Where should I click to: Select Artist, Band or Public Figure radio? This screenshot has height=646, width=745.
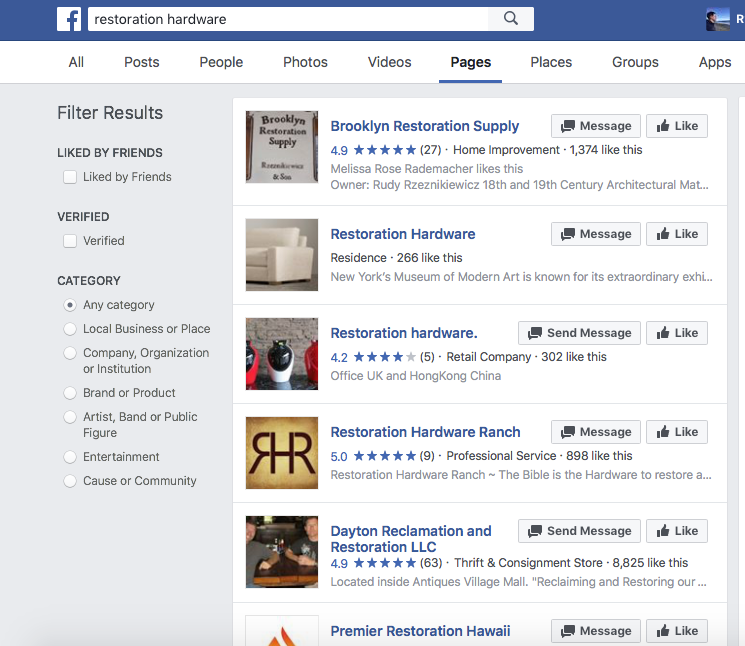70,417
